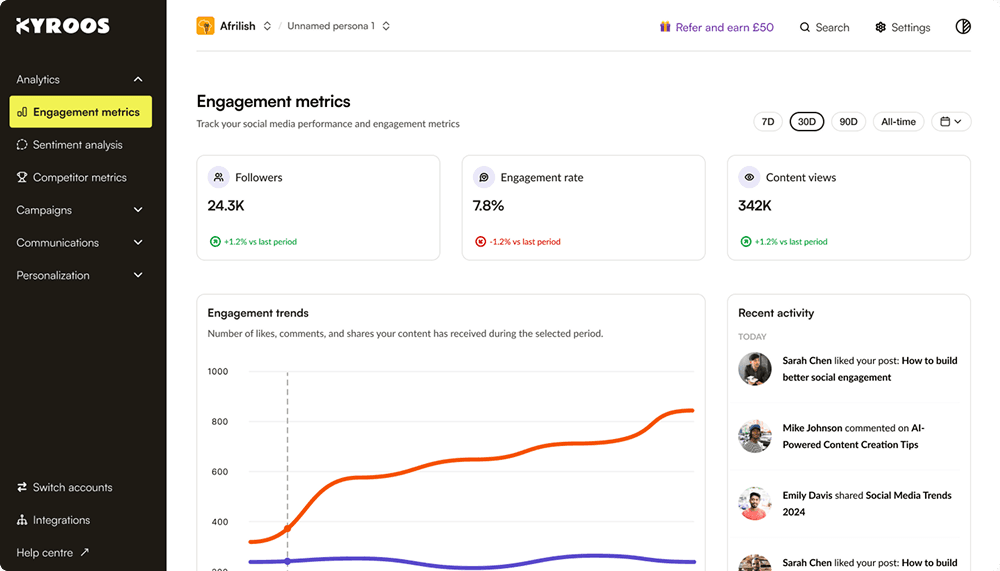Open the Afrilish workspace switcher dropdown
This screenshot has height=571, width=1000.
click(267, 27)
